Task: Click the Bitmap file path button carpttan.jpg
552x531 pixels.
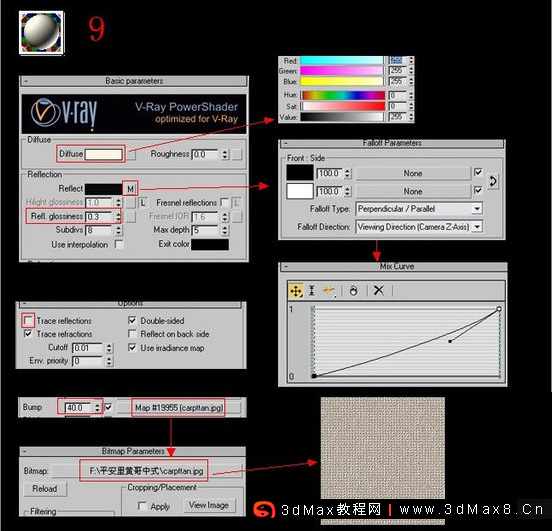Action: (x=146, y=471)
